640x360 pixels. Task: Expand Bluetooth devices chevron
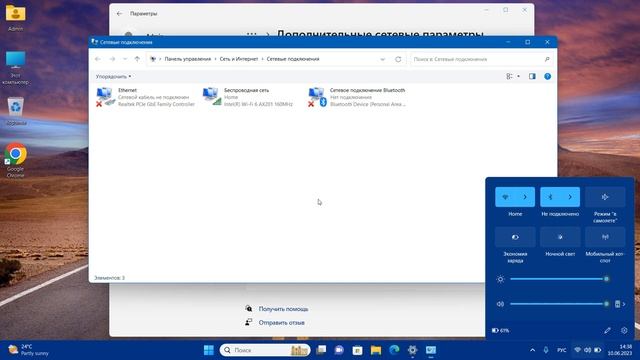coord(570,197)
